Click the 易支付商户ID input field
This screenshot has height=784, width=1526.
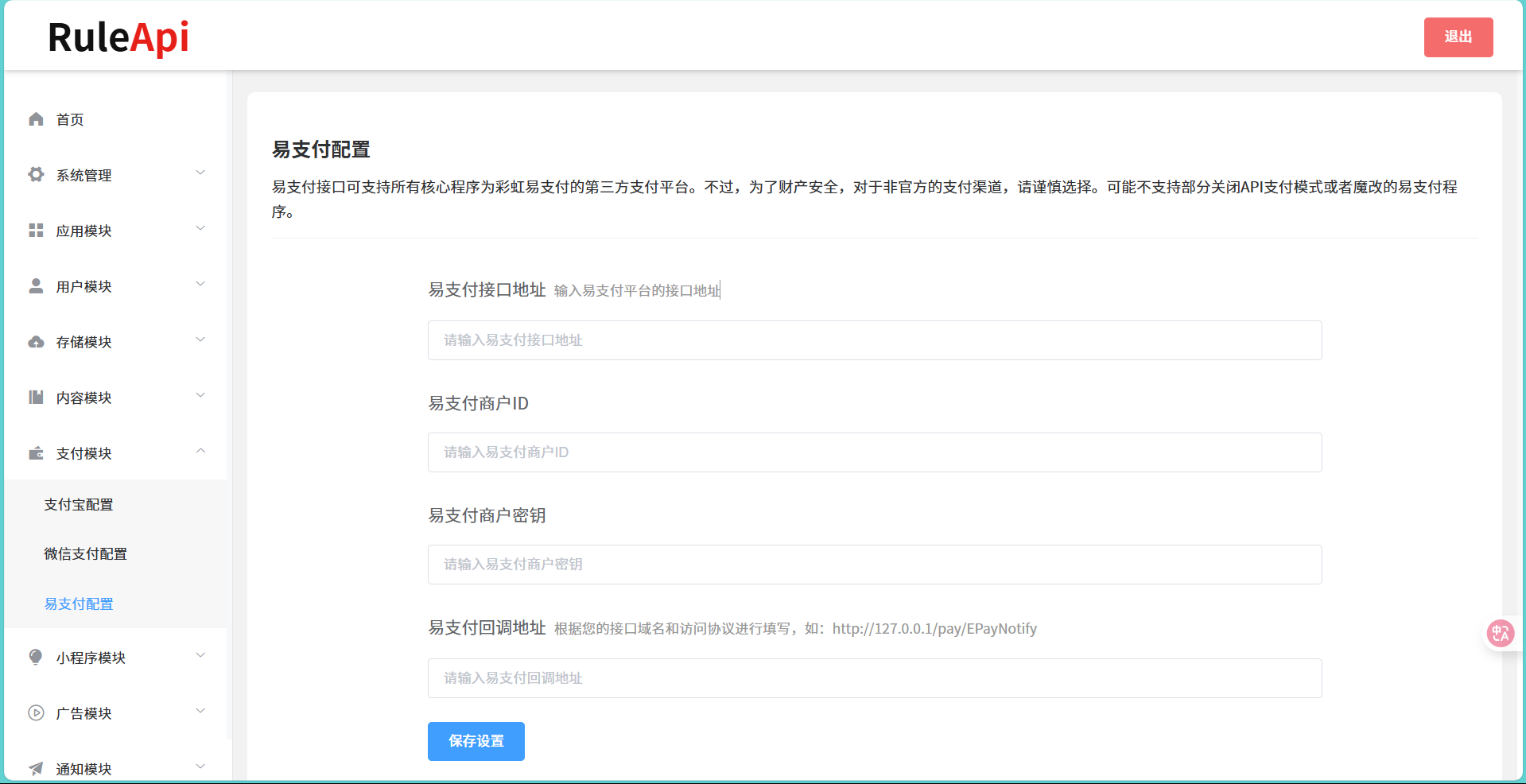point(874,452)
